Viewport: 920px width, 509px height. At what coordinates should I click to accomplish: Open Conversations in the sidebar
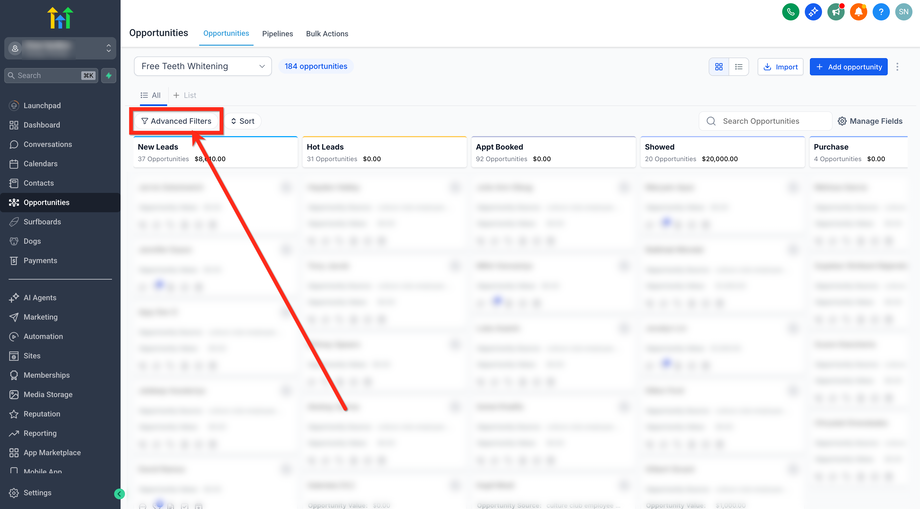click(x=48, y=144)
